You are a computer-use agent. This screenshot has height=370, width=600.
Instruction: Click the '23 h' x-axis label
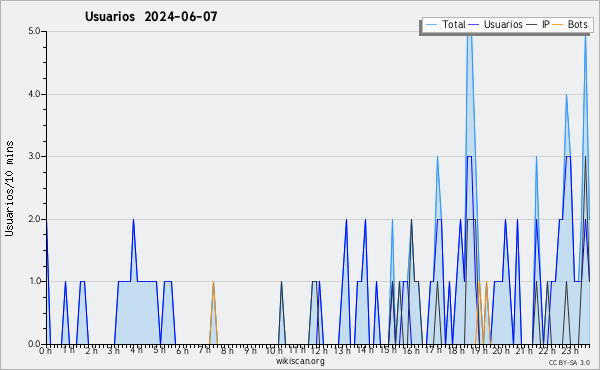(569, 350)
